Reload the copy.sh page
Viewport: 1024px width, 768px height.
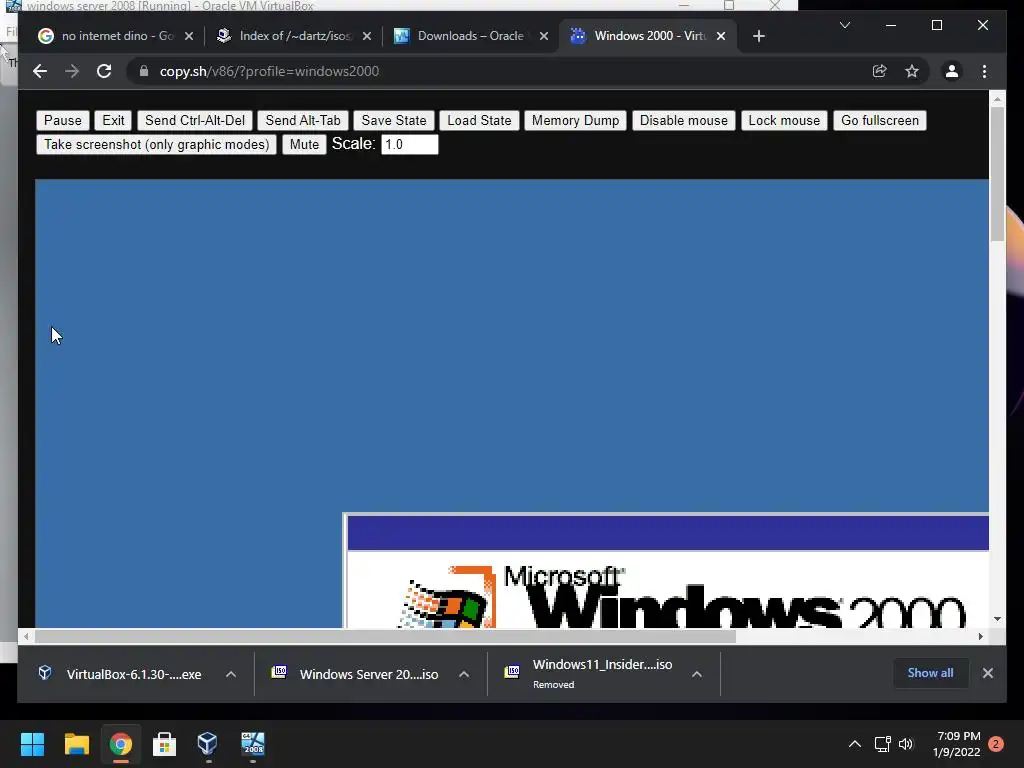pos(104,71)
